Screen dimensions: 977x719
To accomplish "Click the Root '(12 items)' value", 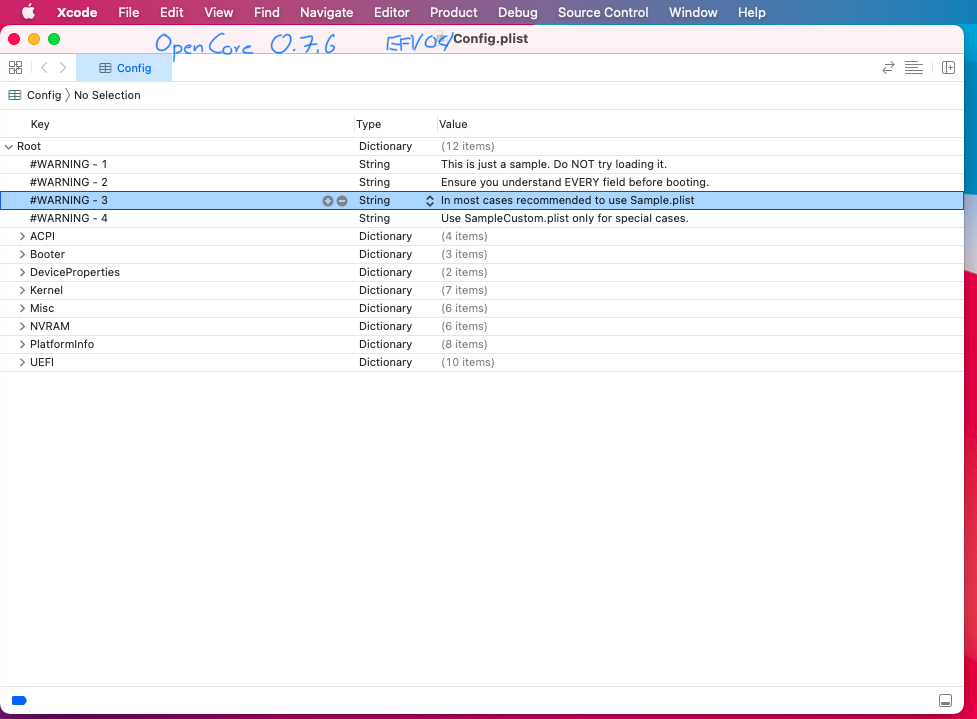I will (x=467, y=146).
